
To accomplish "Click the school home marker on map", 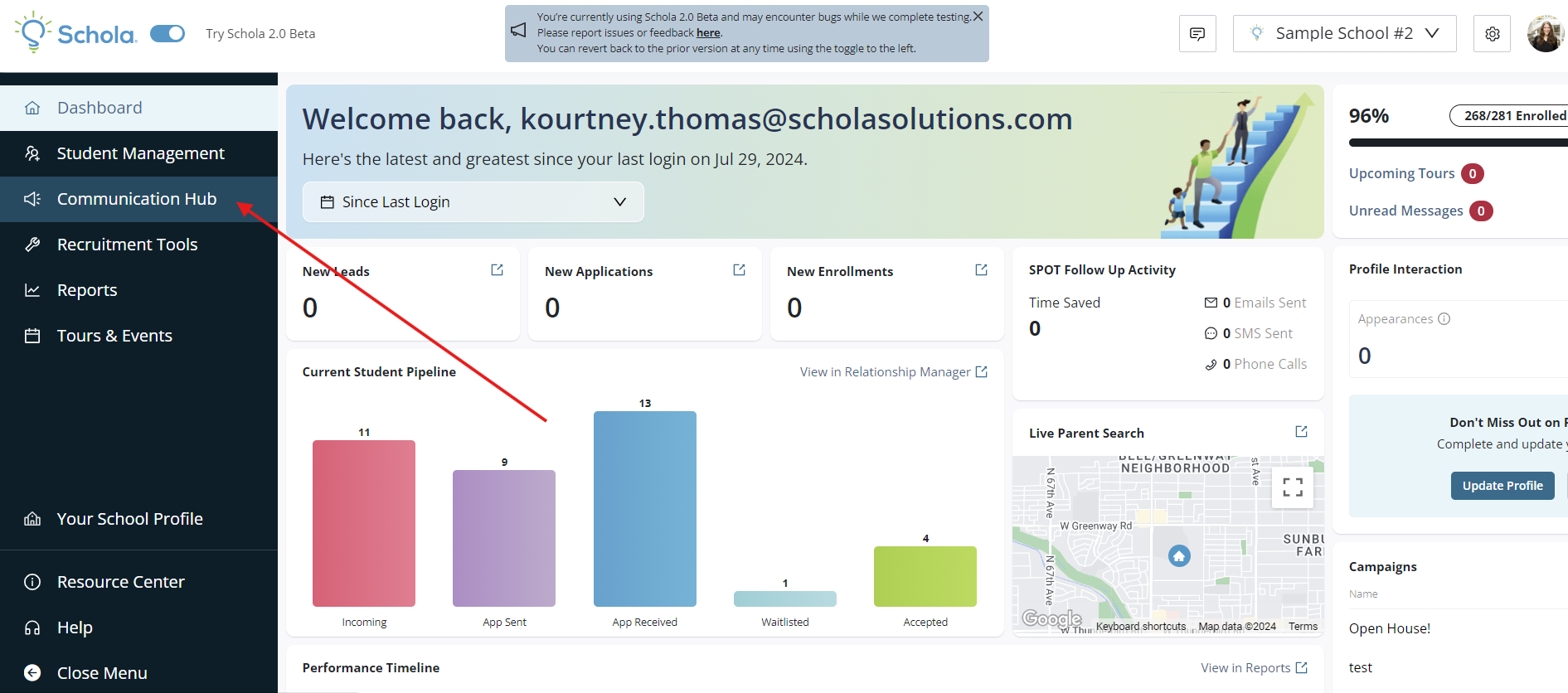I will pyautogui.click(x=1179, y=555).
